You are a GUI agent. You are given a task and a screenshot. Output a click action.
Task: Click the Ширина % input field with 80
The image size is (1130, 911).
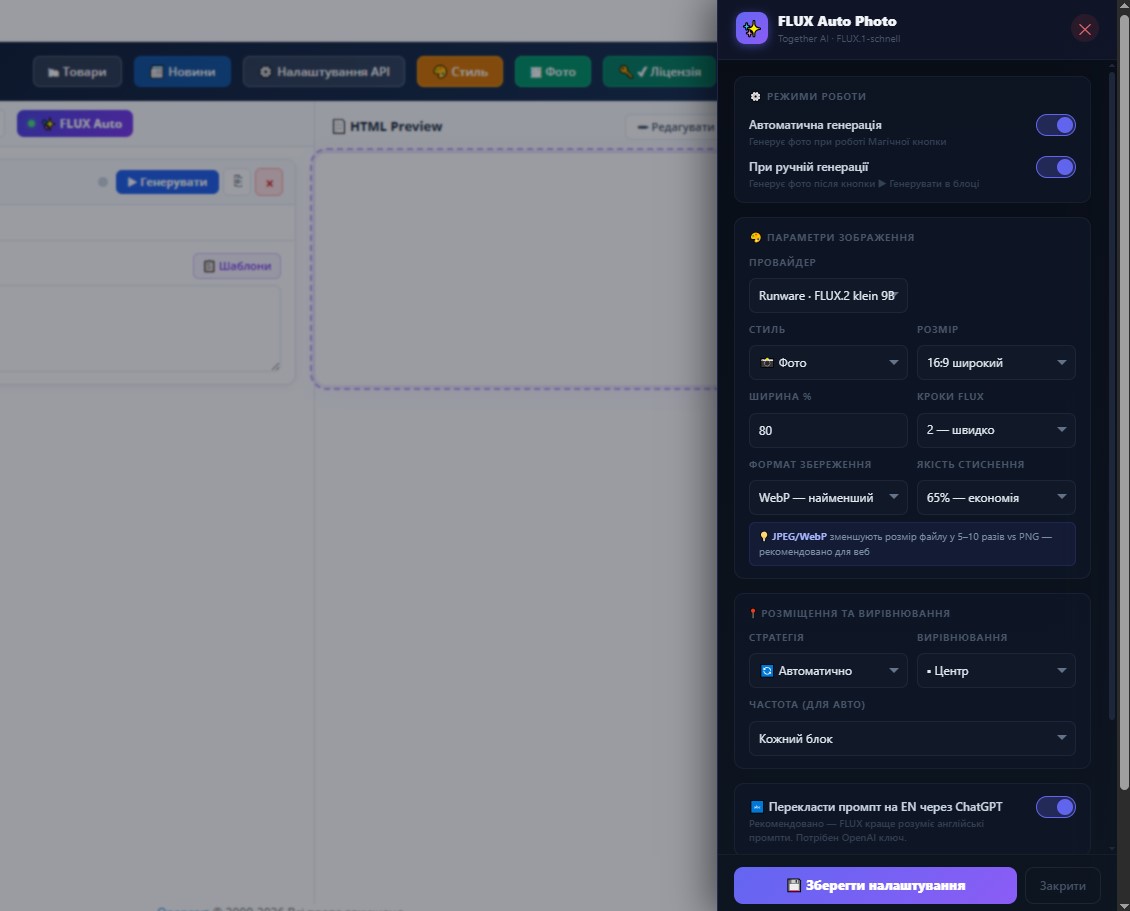click(x=828, y=430)
